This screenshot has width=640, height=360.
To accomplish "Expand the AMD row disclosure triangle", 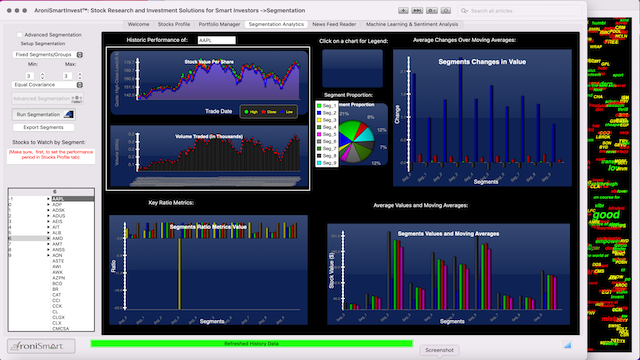I will 49,238.
